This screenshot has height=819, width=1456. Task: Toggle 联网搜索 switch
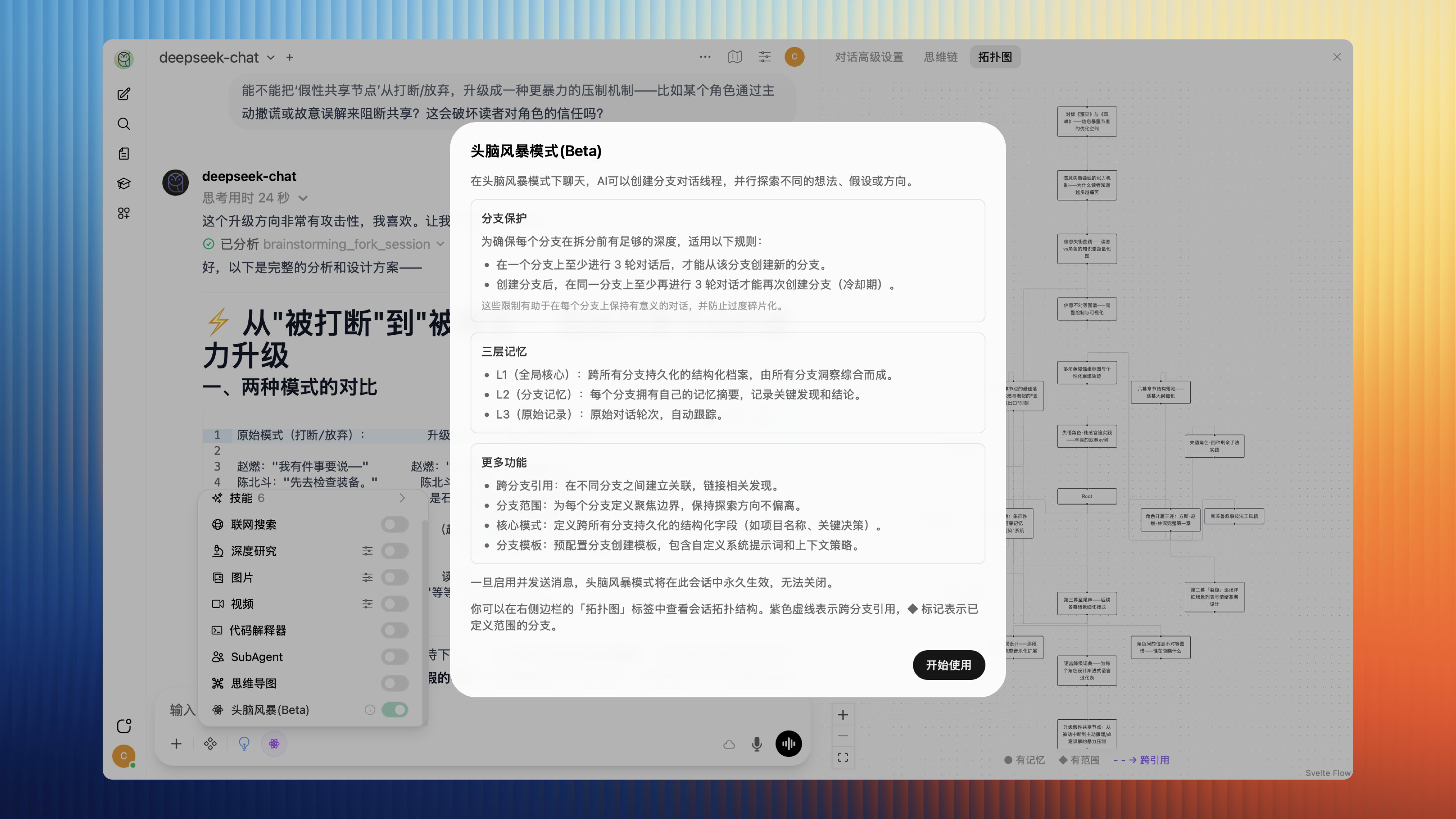pos(394,524)
